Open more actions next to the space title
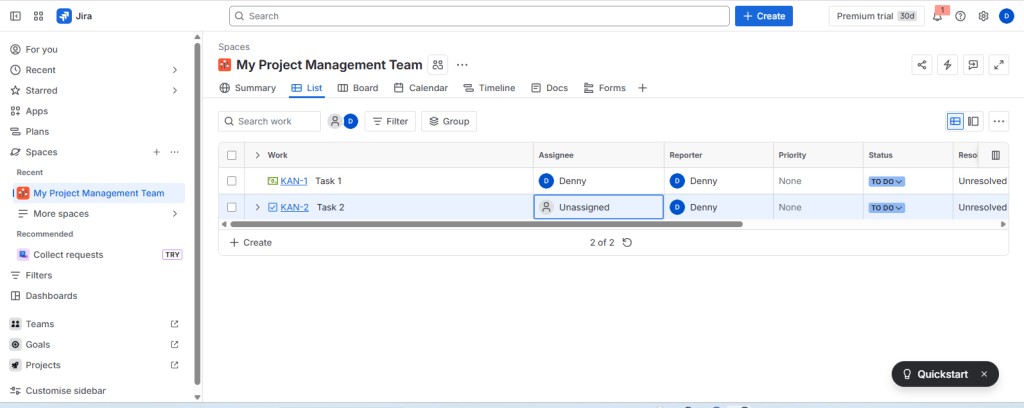The image size is (1024, 408). (462, 65)
